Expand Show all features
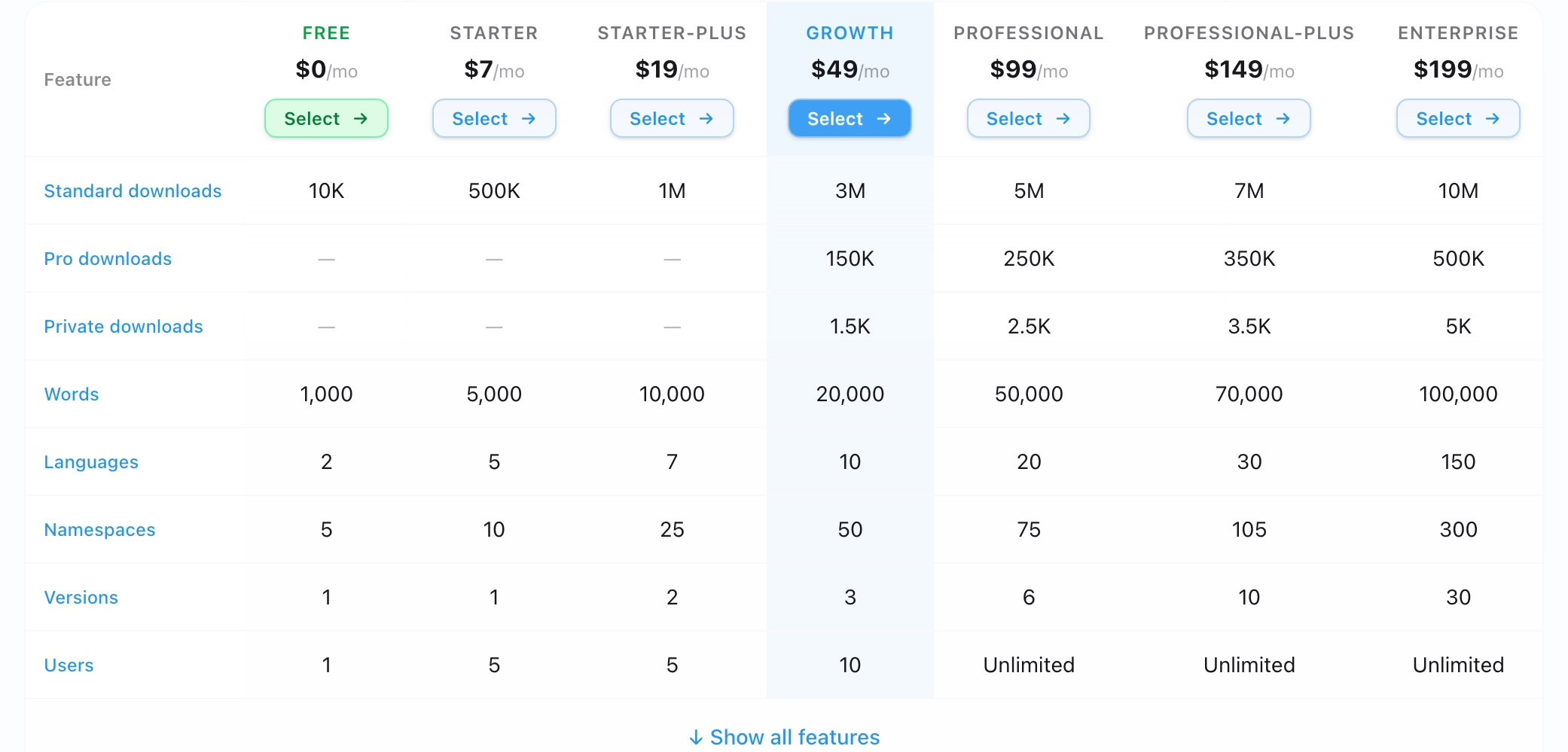 pyautogui.click(x=794, y=737)
